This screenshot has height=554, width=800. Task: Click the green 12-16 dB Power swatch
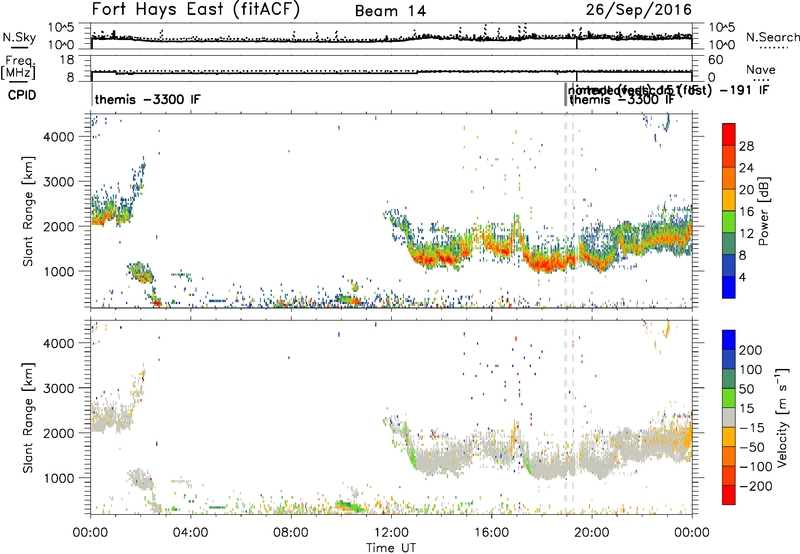pos(729,222)
